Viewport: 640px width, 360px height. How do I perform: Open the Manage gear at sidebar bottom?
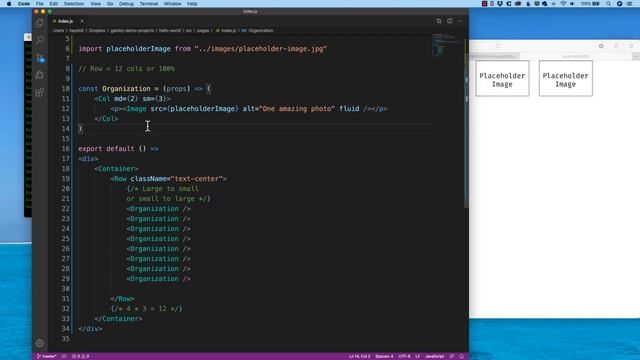point(40,343)
